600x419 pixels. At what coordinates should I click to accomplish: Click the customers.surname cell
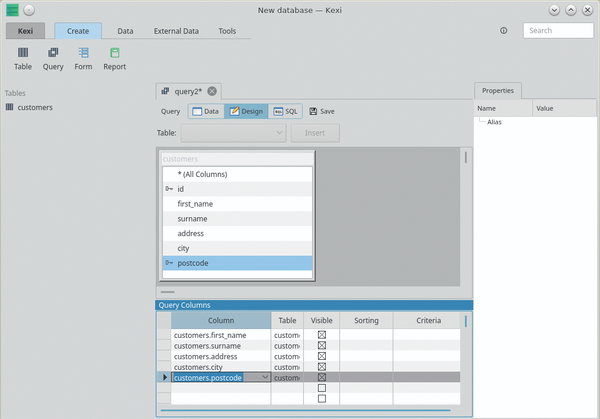click(x=221, y=346)
